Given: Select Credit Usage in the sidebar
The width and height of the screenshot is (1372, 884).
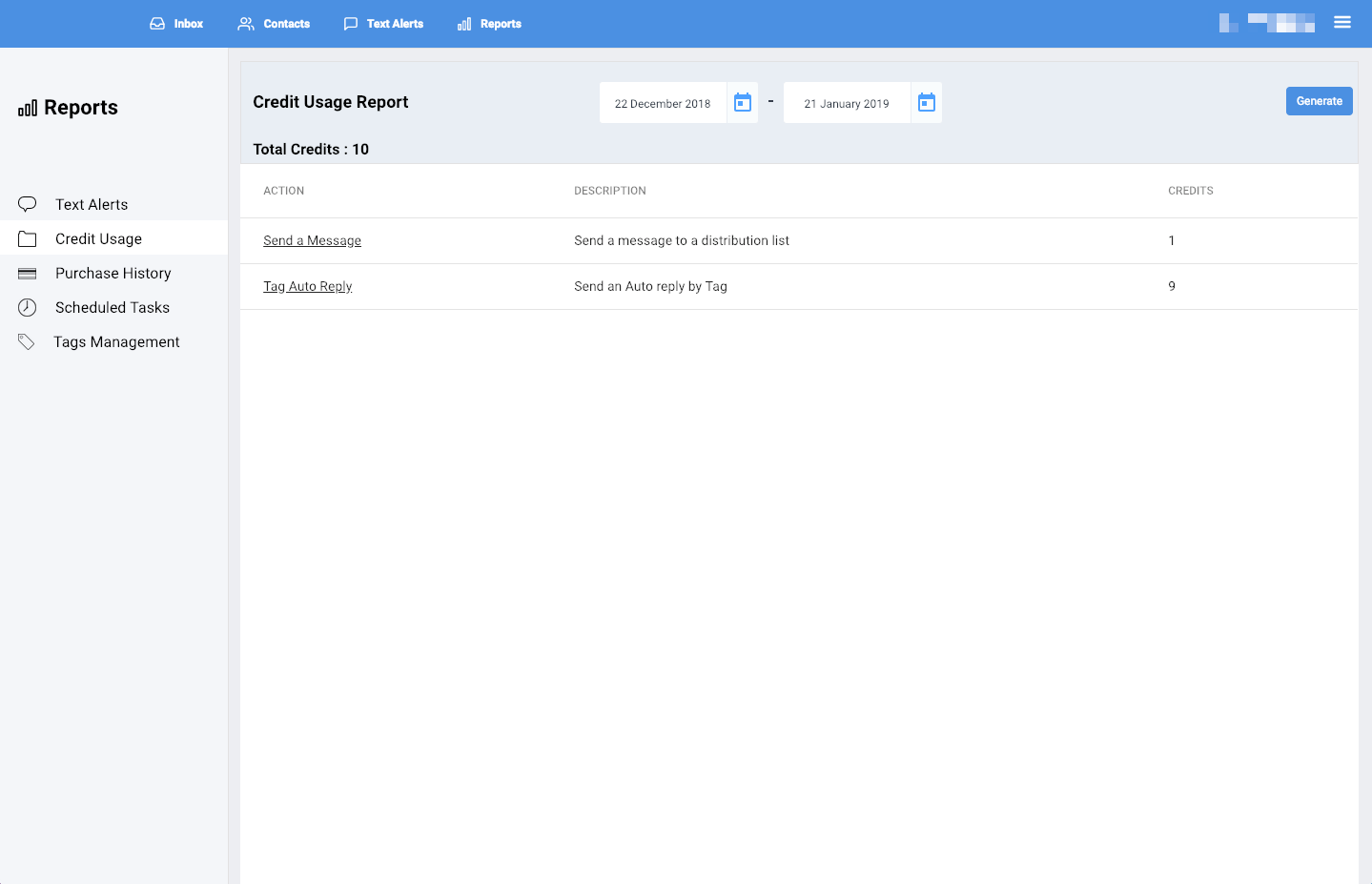Looking at the screenshot, I should pyautogui.click(x=113, y=238).
